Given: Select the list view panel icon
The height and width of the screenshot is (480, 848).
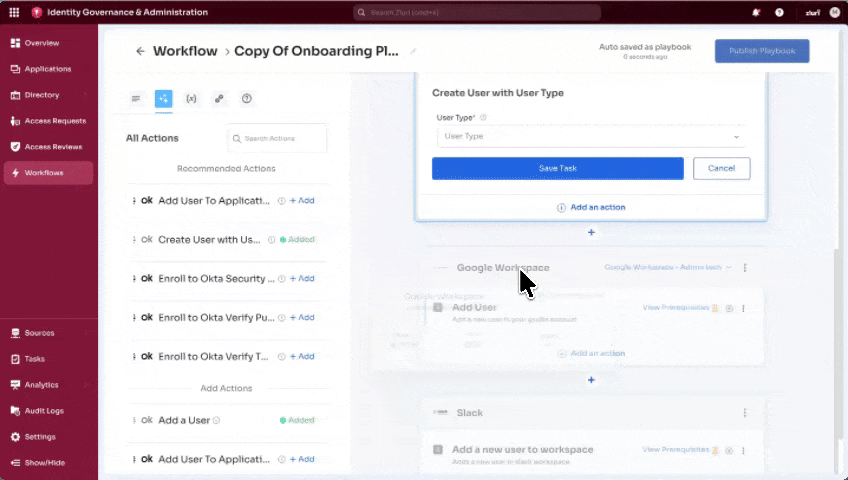Looking at the screenshot, I should pos(136,98).
